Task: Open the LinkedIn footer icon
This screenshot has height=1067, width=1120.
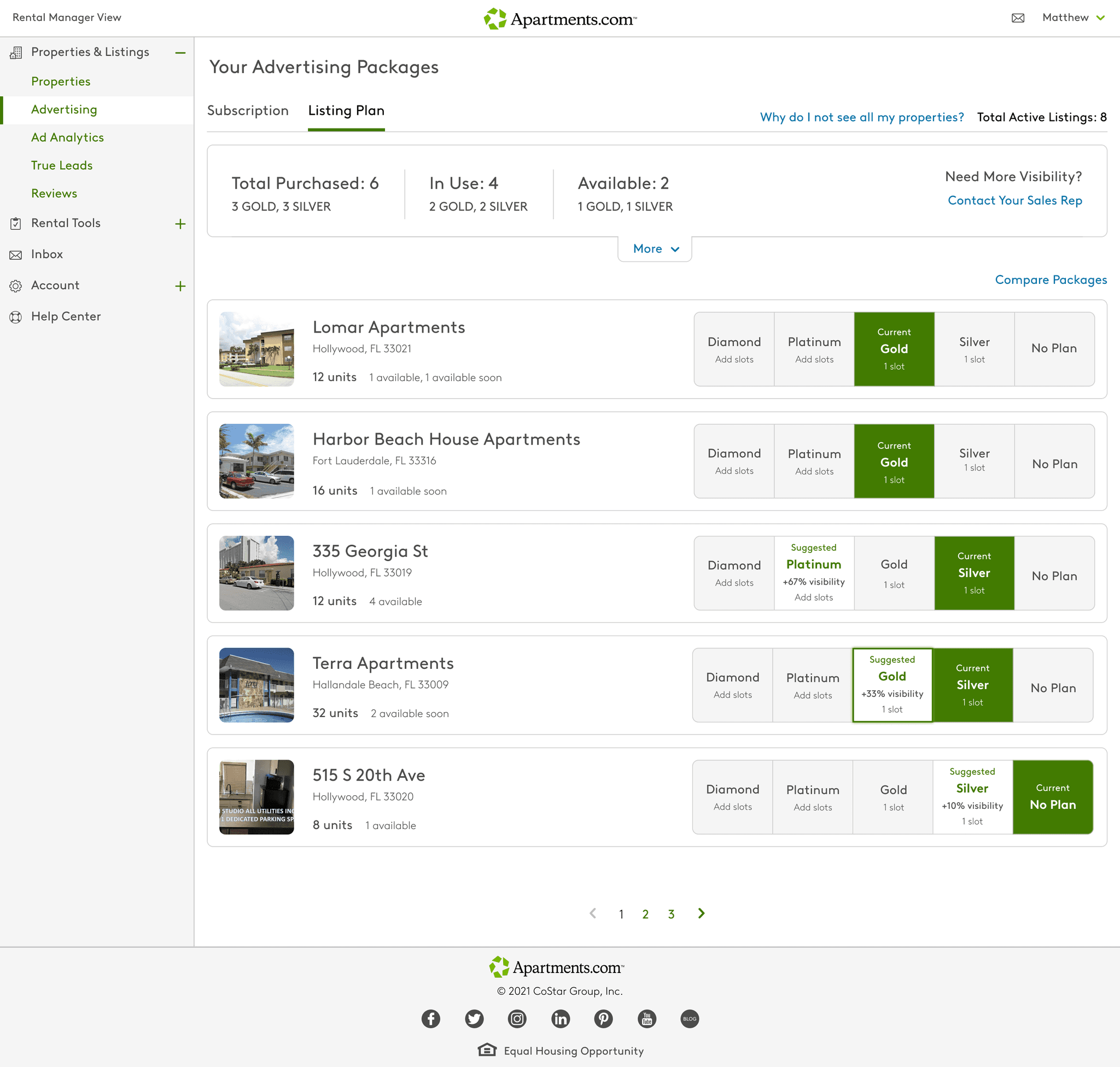Action: [x=561, y=1019]
